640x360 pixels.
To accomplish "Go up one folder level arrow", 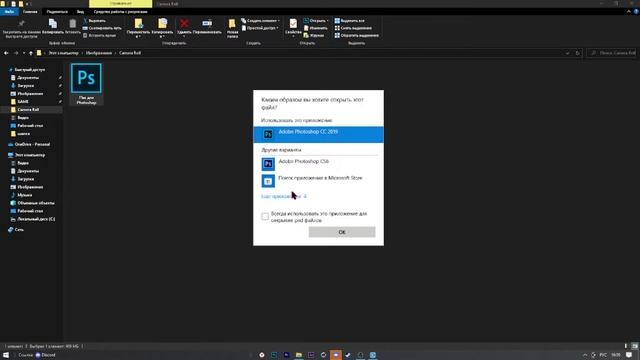I will pyautogui.click(x=31, y=53).
